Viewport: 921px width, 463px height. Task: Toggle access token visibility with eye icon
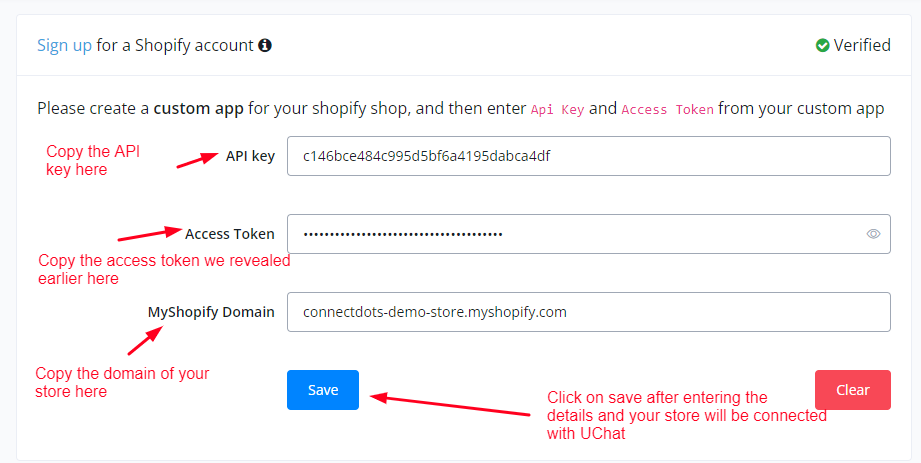[873, 234]
